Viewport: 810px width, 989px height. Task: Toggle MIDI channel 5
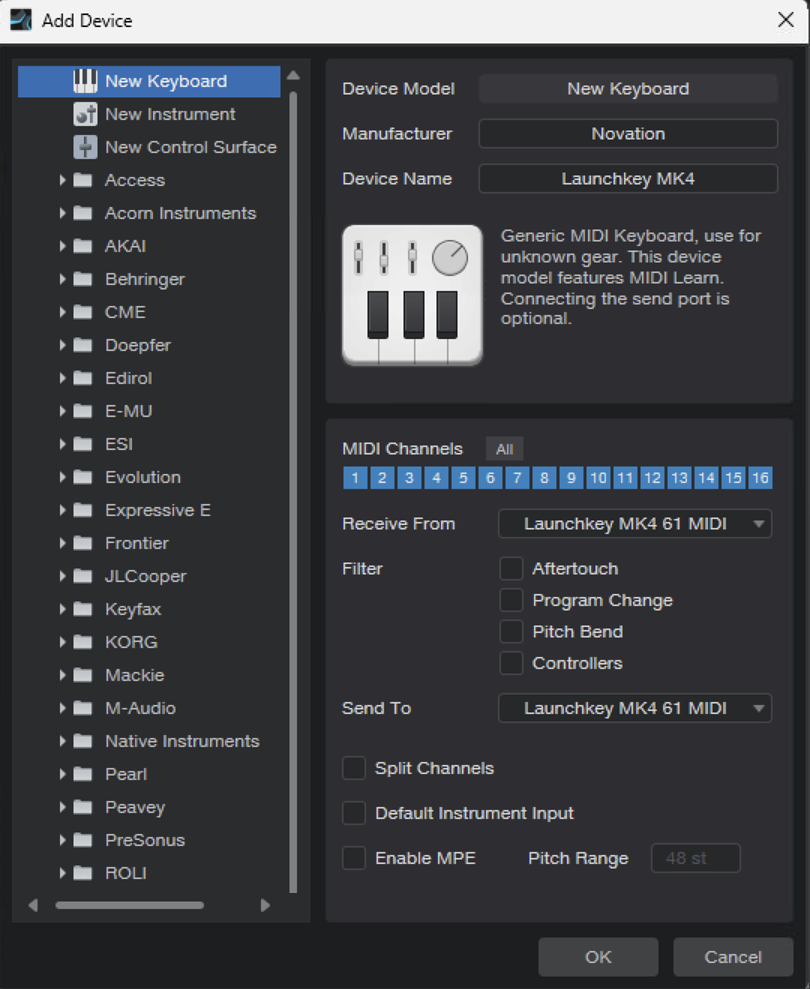coord(463,478)
